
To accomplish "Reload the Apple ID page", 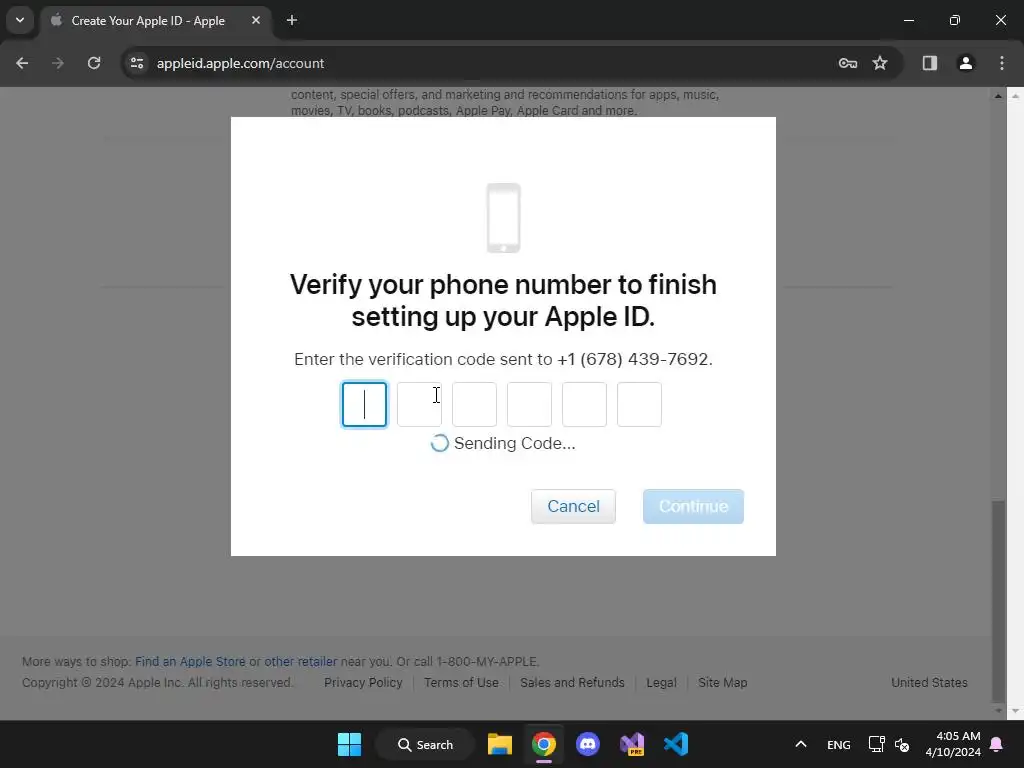I will point(94,63).
